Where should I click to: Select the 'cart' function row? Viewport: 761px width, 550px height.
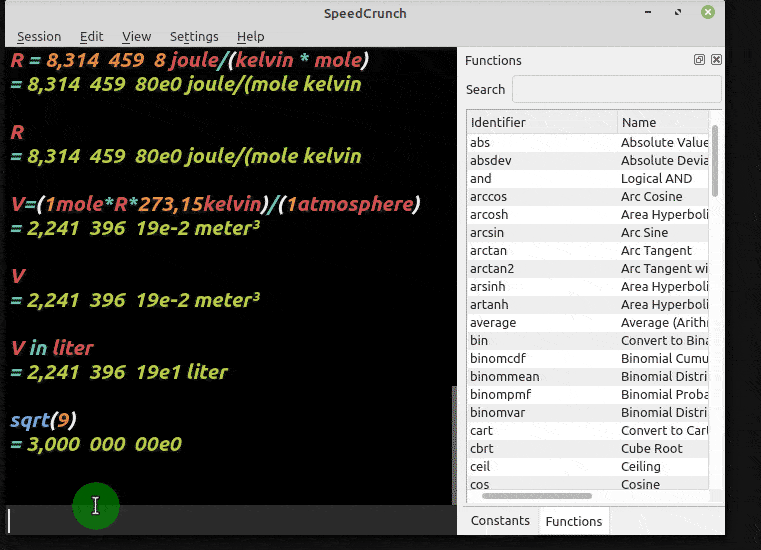click(x=588, y=430)
